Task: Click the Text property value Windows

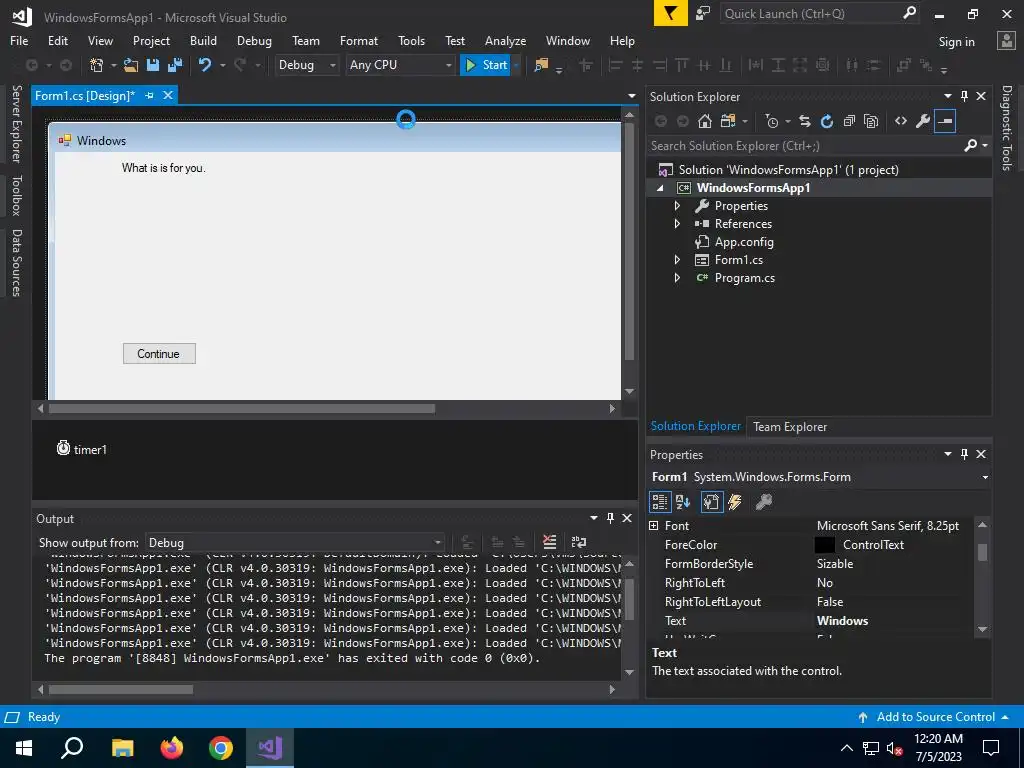Action: (842, 621)
